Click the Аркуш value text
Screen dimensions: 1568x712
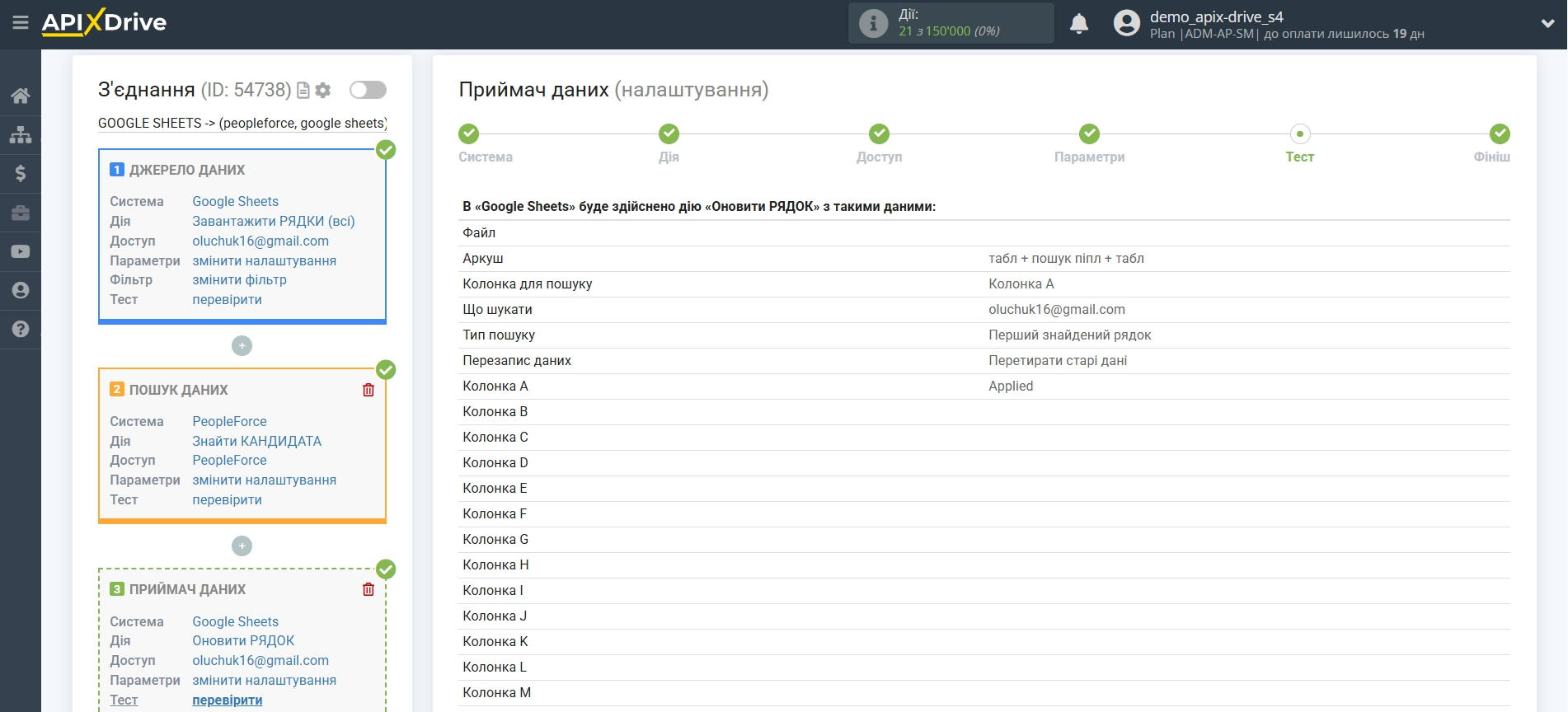1066,258
